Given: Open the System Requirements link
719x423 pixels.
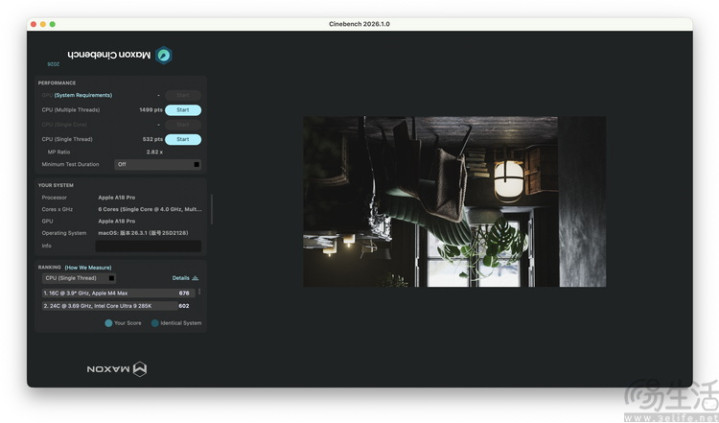Looking at the screenshot, I should 83,95.
